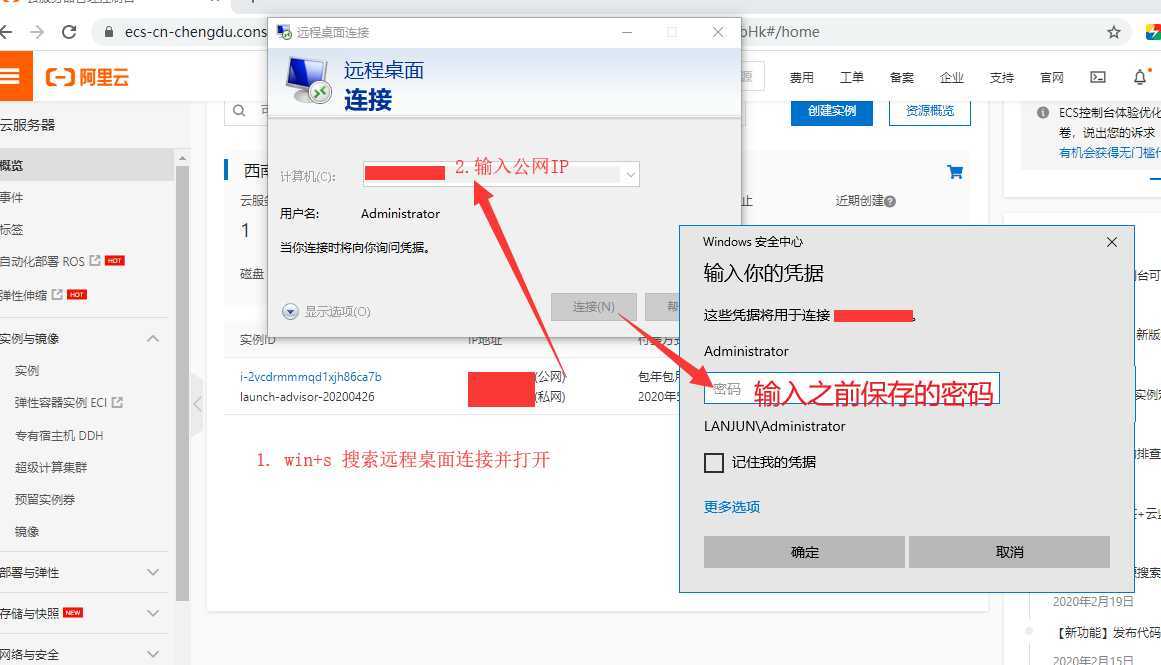Collapse the 实例与镜像 section

coord(153,338)
